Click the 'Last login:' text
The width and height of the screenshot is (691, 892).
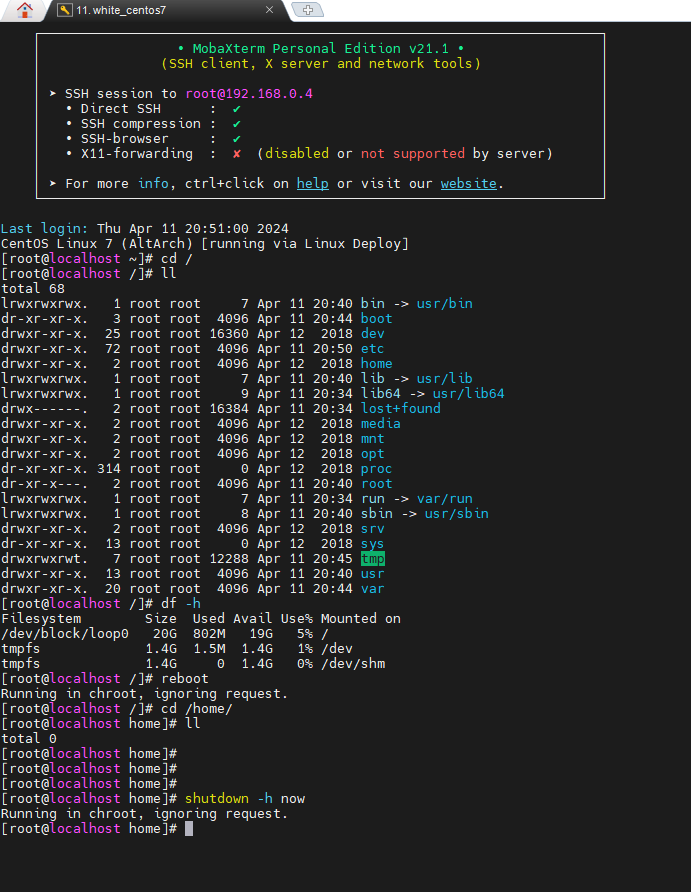click(45, 229)
